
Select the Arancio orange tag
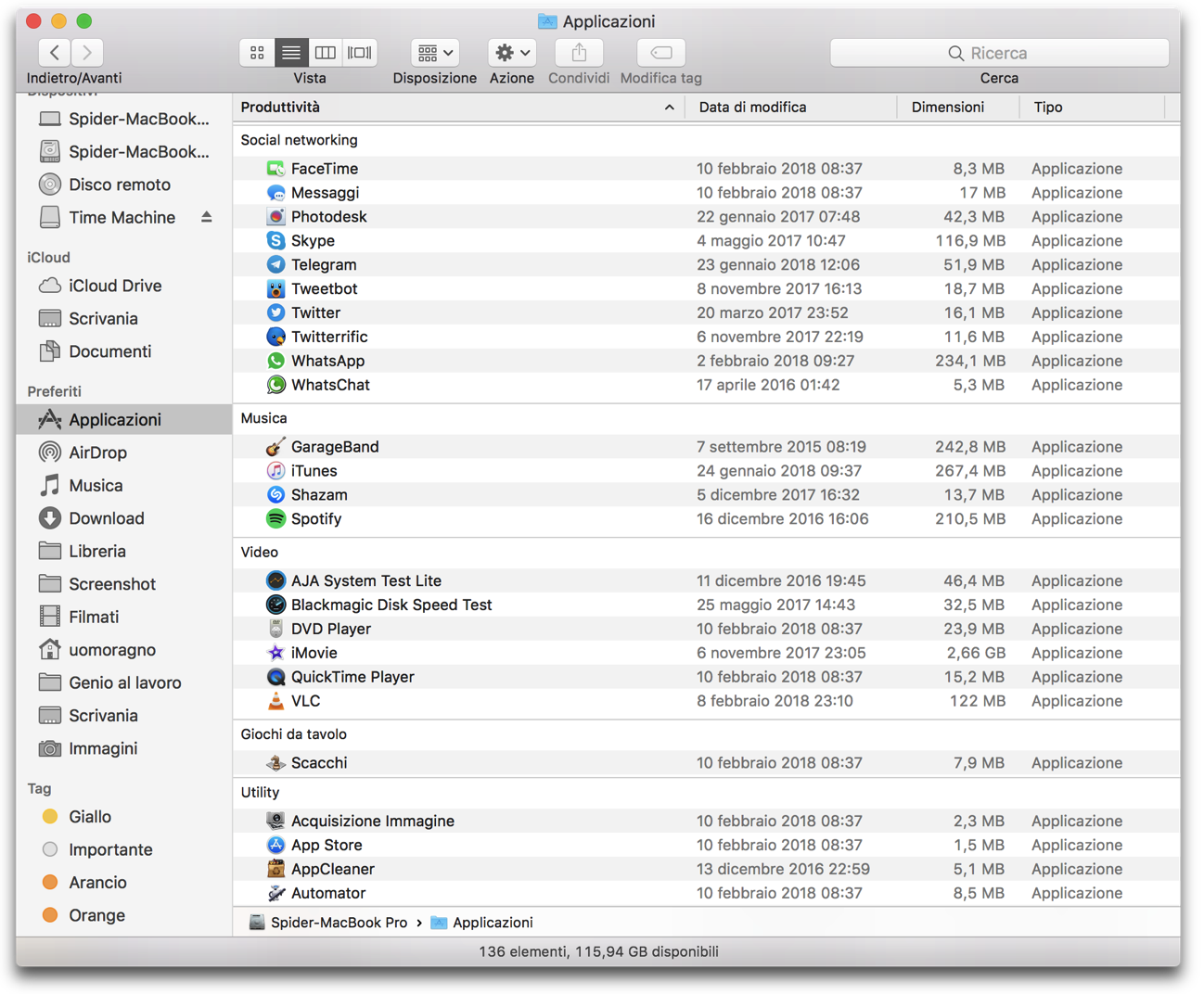85,883
